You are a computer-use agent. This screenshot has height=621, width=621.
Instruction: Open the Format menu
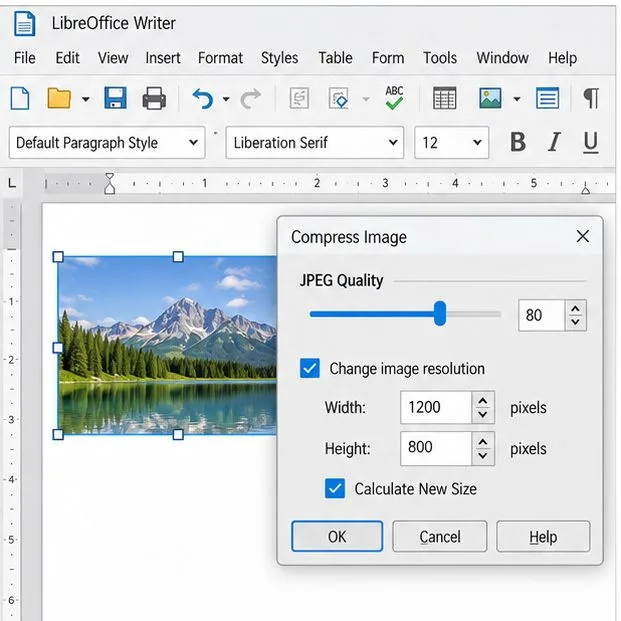[220, 58]
